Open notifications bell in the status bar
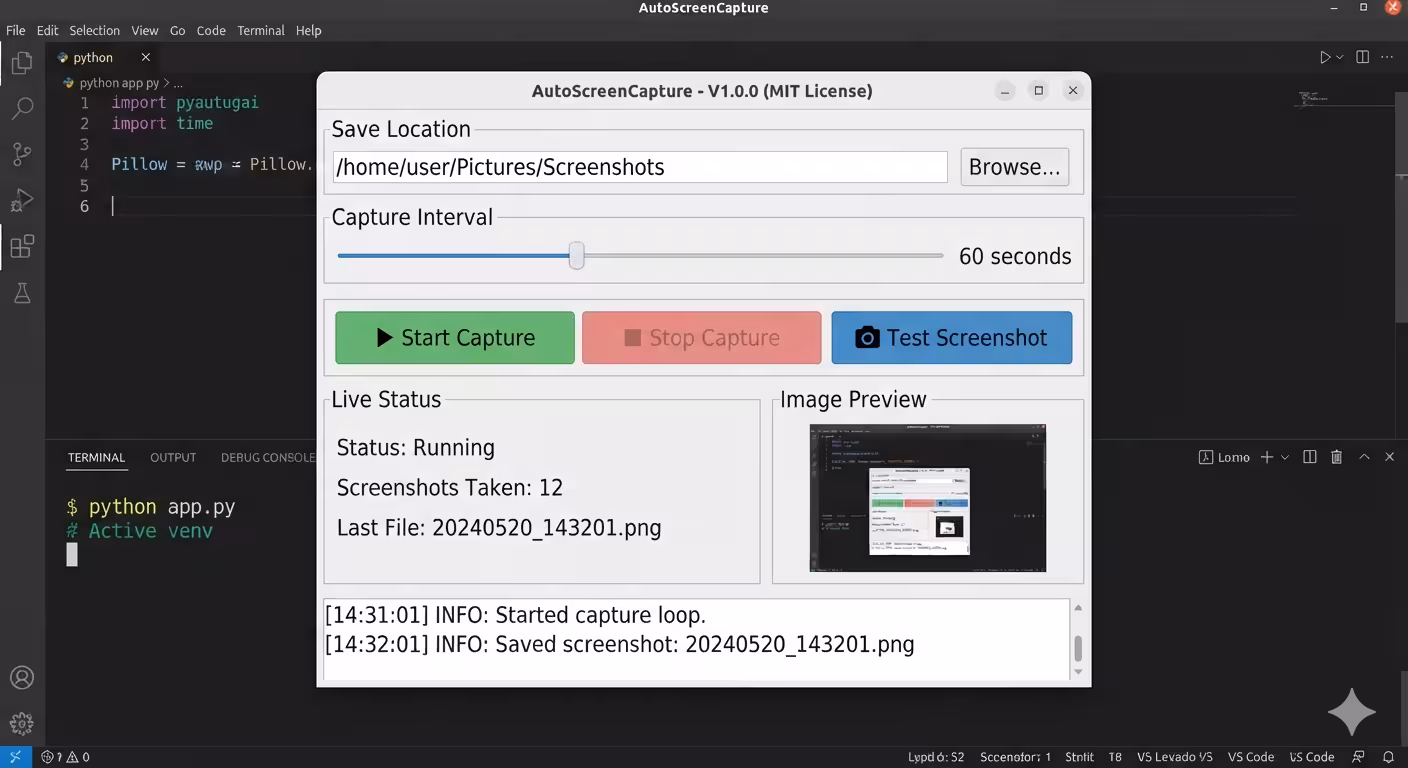The height and width of the screenshot is (768, 1408). 1388,757
